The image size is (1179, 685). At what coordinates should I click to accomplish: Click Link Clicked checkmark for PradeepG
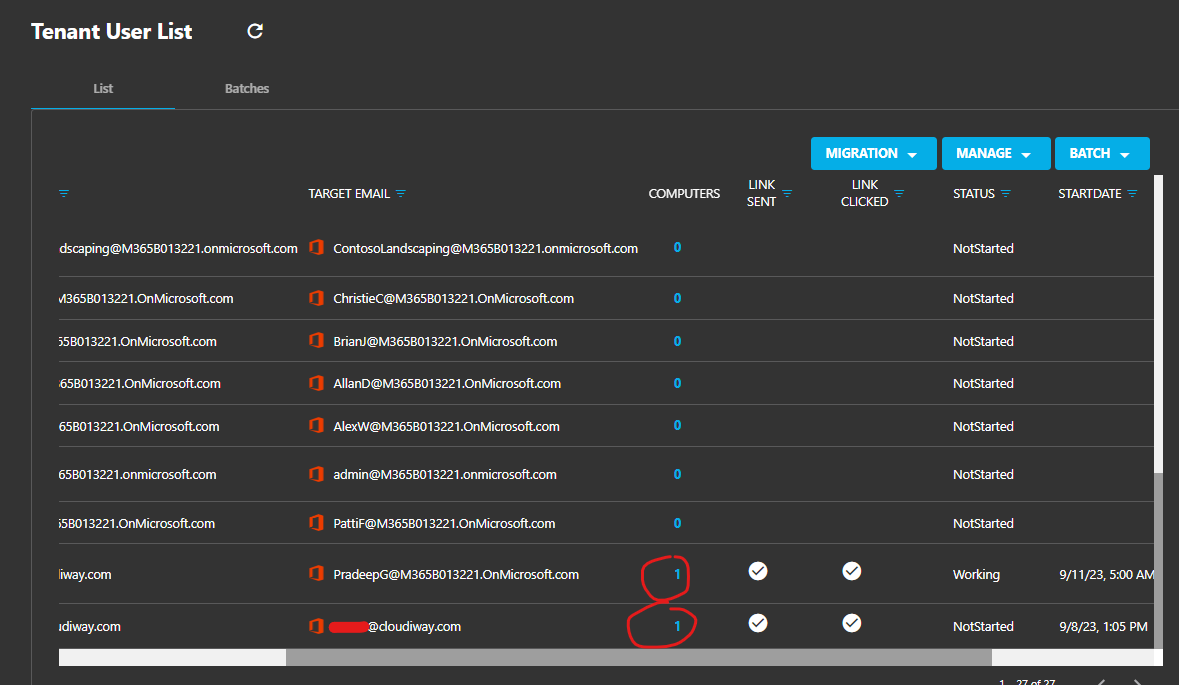[x=851, y=571]
